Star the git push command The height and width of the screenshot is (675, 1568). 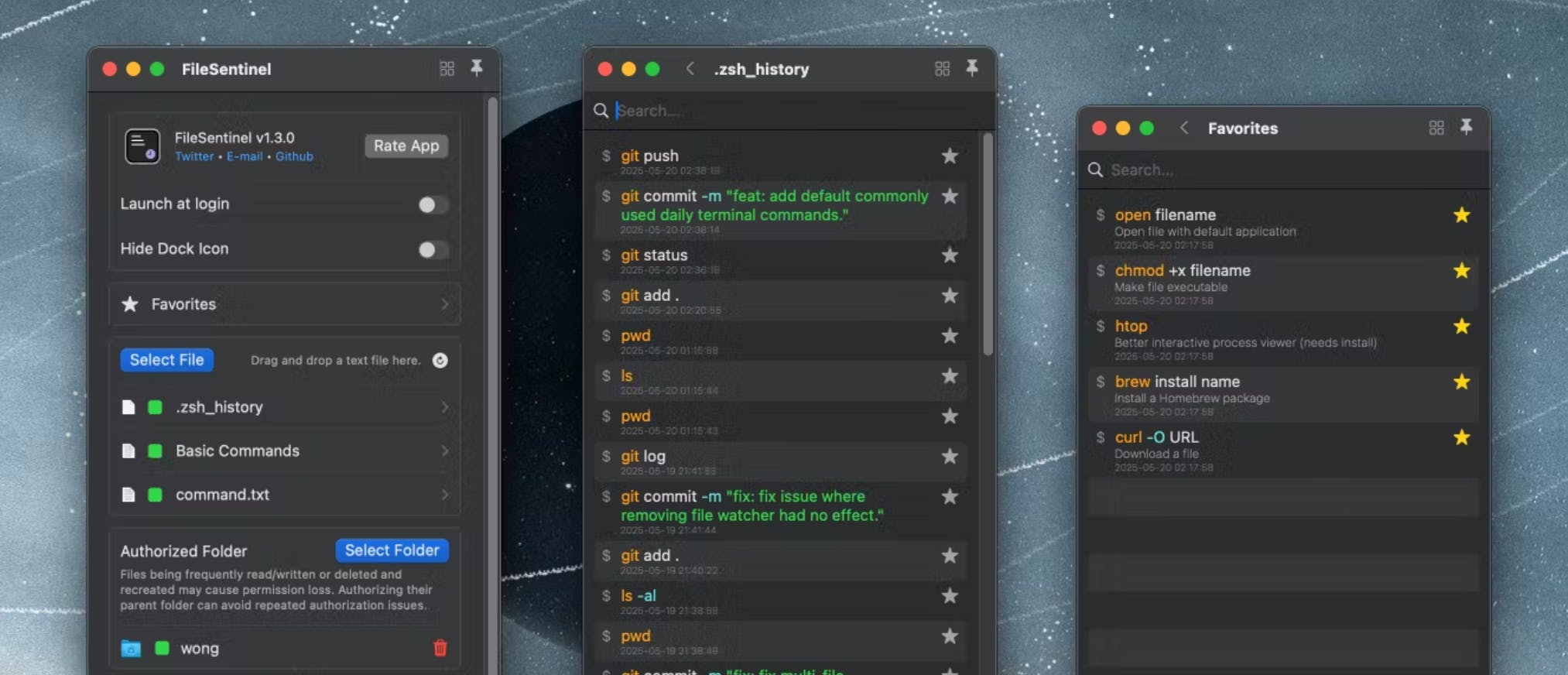[950, 156]
